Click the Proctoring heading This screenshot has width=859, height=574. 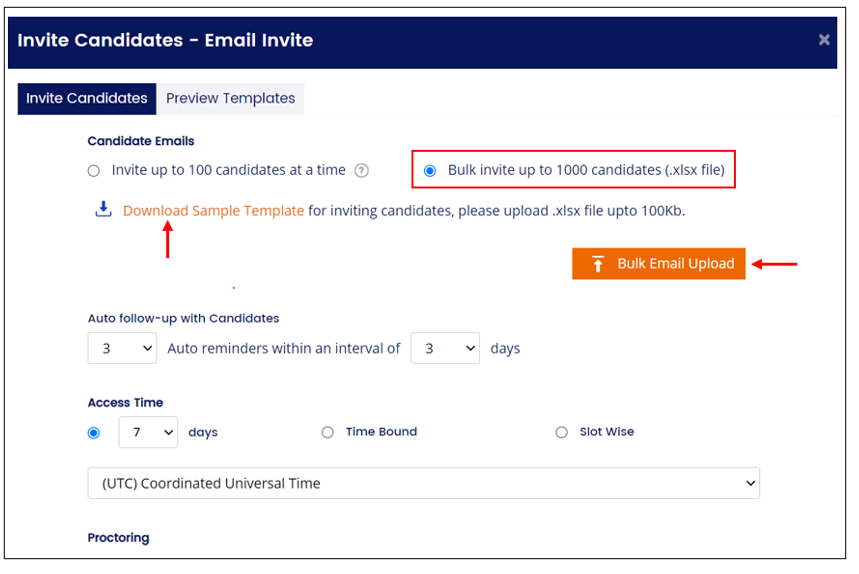coord(118,538)
